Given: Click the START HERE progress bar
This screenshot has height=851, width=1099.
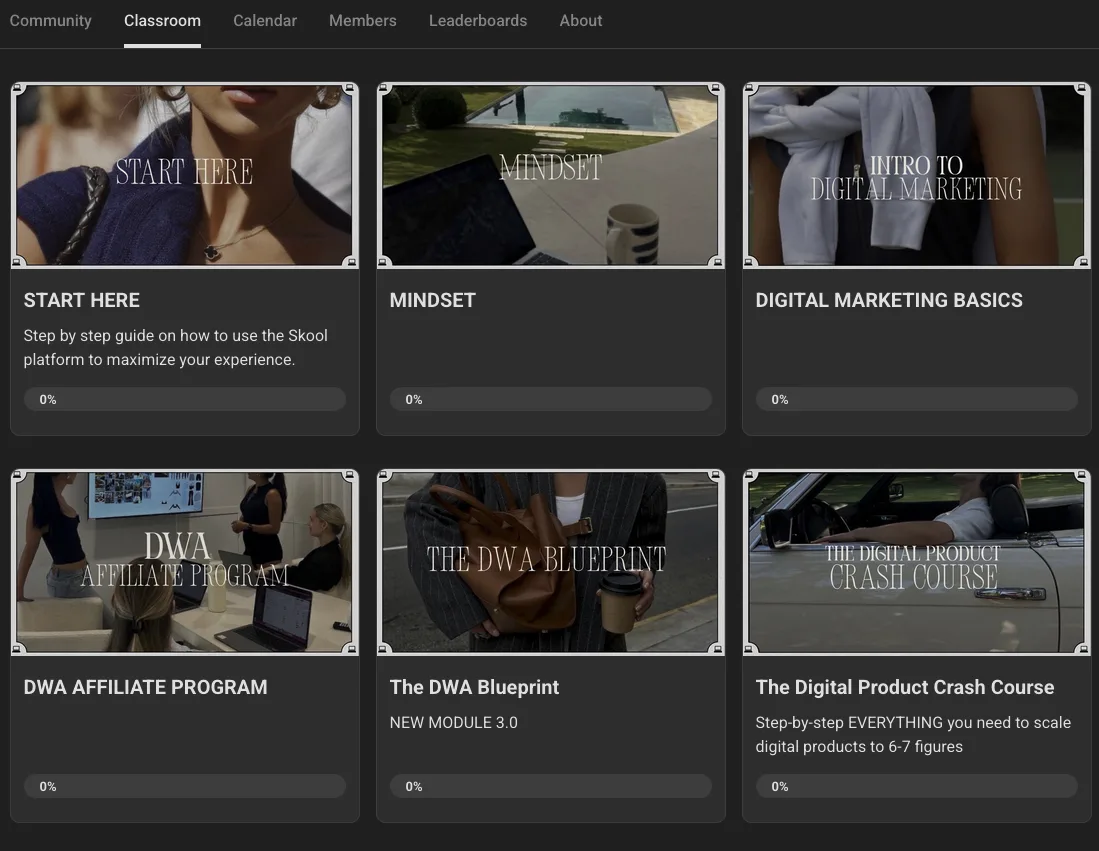Looking at the screenshot, I should [185, 400].
